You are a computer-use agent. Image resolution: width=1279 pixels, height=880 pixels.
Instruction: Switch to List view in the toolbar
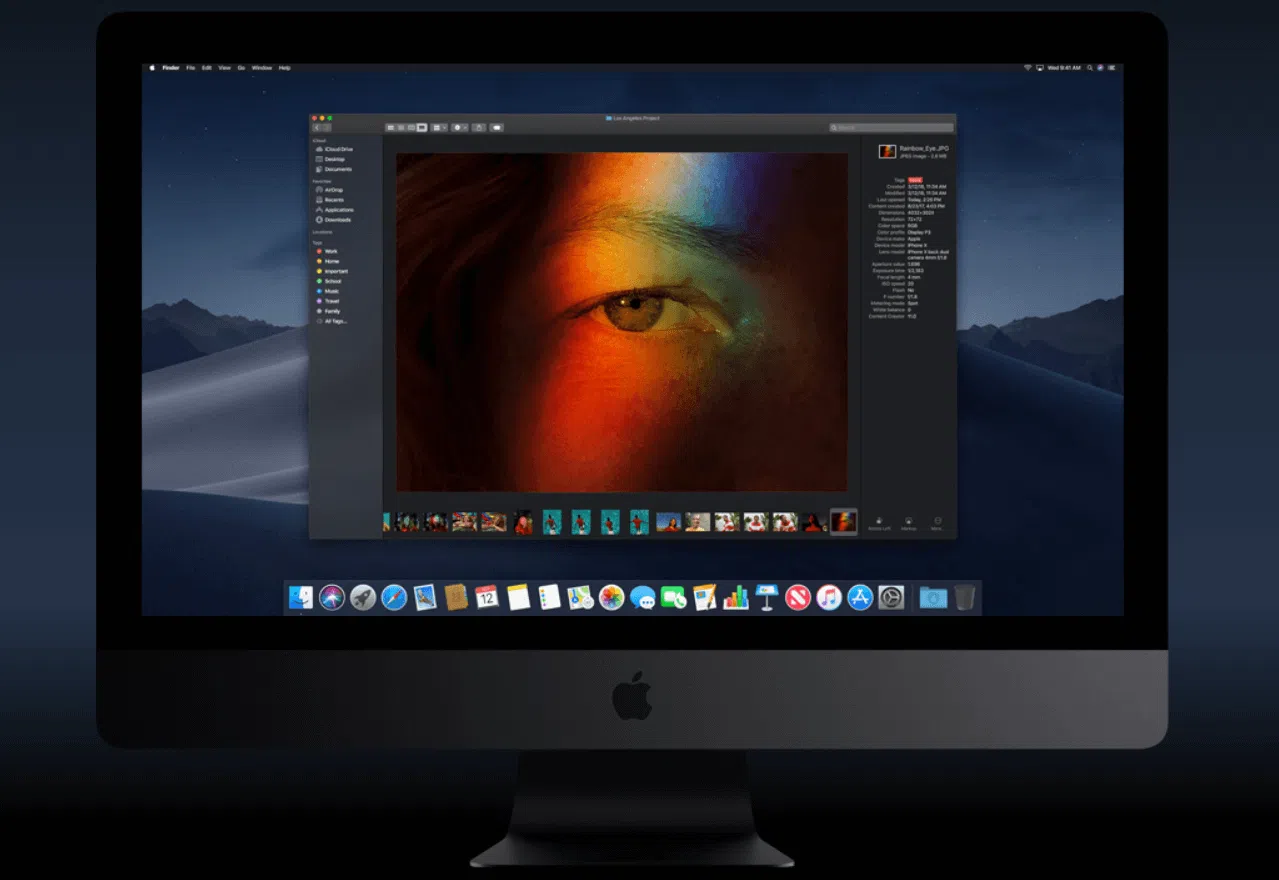[401, 128]
